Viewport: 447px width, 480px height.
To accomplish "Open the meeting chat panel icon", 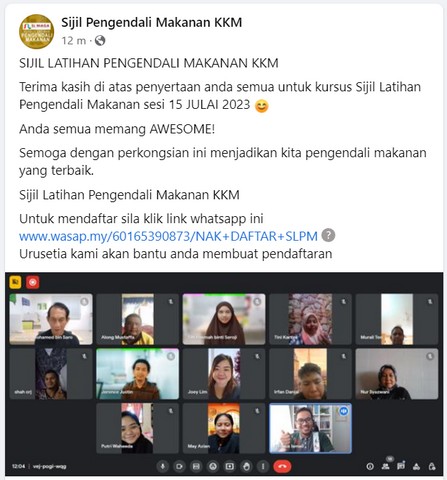I will [x=401, y=466].
